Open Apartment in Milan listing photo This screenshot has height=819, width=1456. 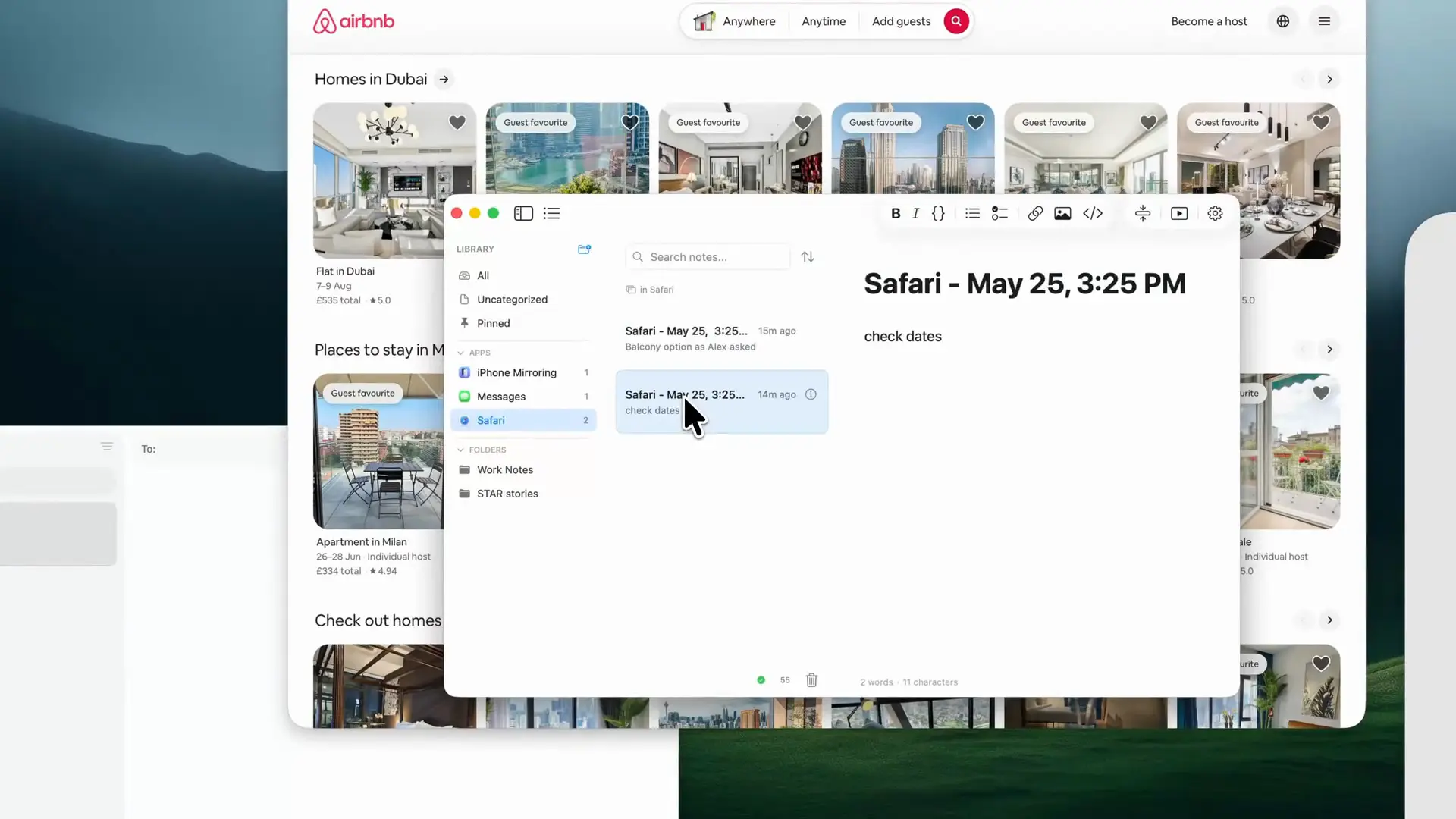click(x=378, y=452)
